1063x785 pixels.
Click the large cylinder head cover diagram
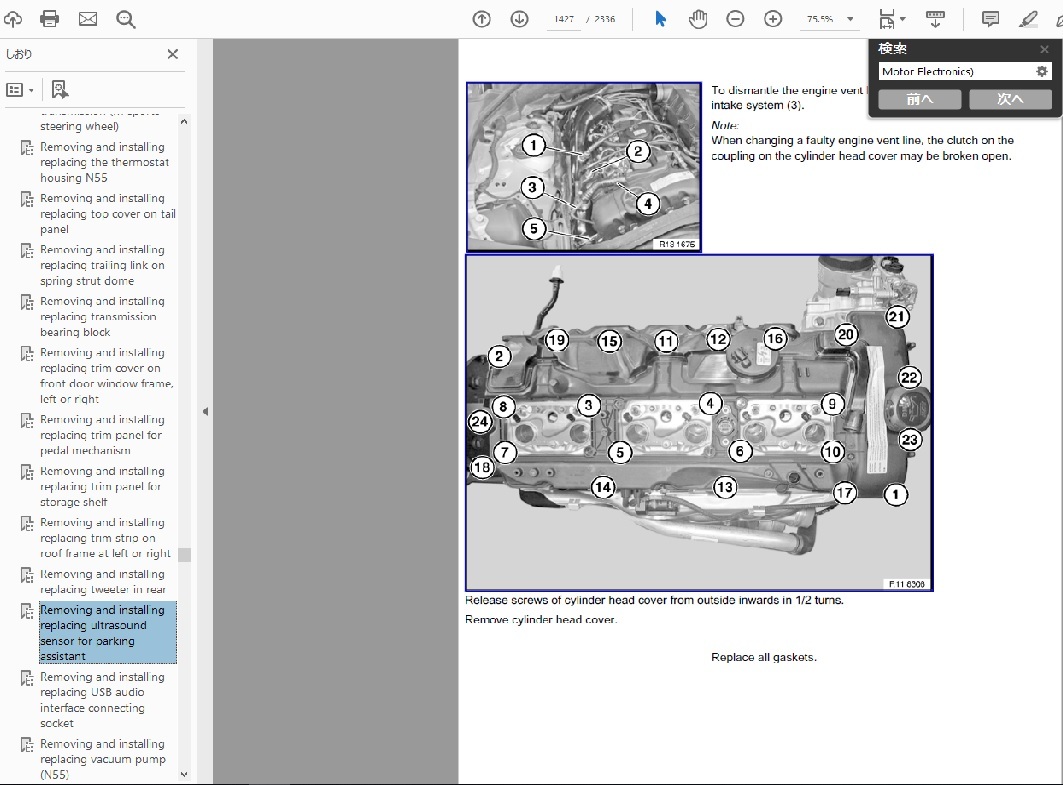click(699, 423)
